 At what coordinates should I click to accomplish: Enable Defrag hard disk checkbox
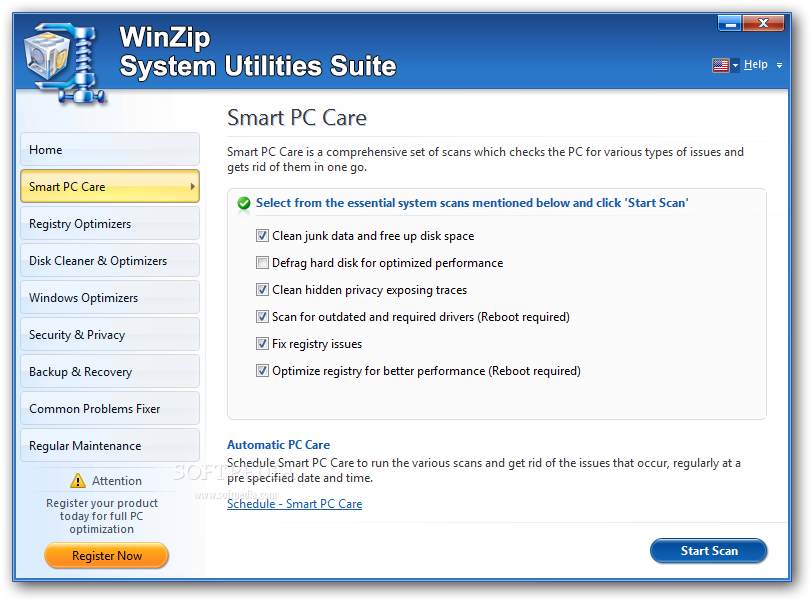tap(262, 263)
